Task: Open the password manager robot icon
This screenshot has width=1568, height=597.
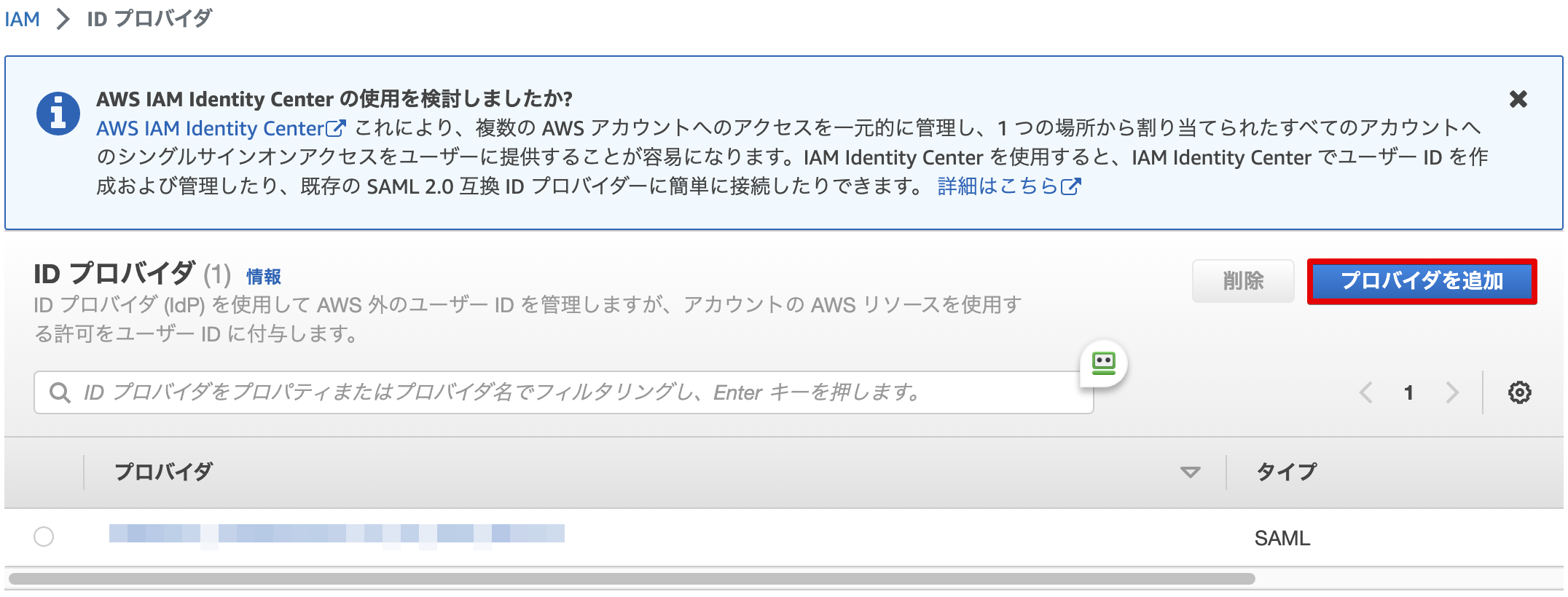Action: (x=1104, y=363)
